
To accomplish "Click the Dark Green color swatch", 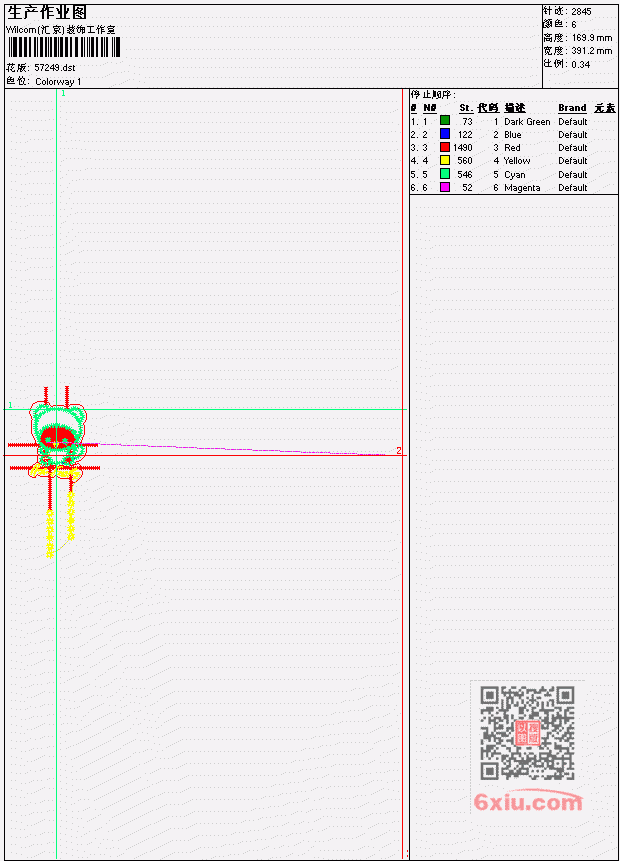I will point(445,121).
